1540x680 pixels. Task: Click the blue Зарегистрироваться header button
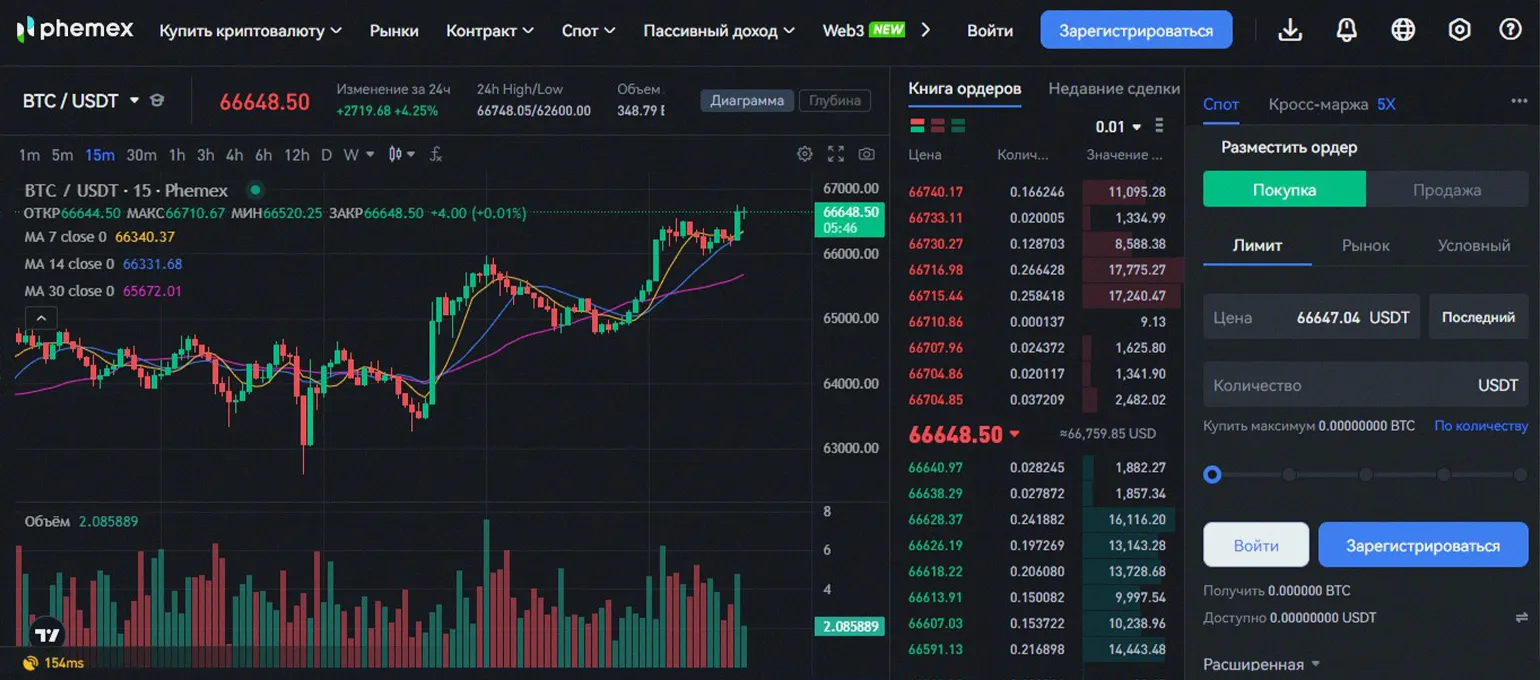pos(1136,30)
